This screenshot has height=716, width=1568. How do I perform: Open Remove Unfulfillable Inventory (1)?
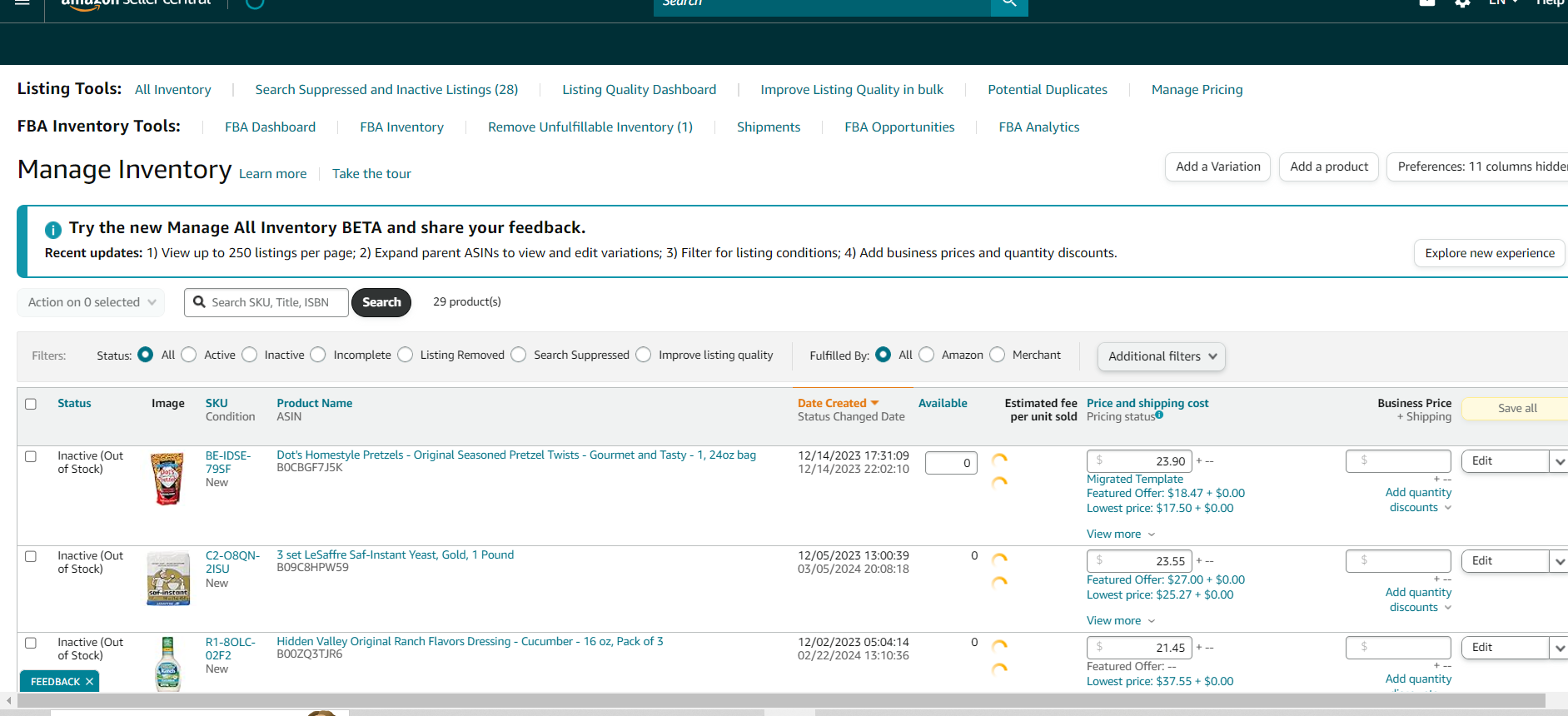590,127
